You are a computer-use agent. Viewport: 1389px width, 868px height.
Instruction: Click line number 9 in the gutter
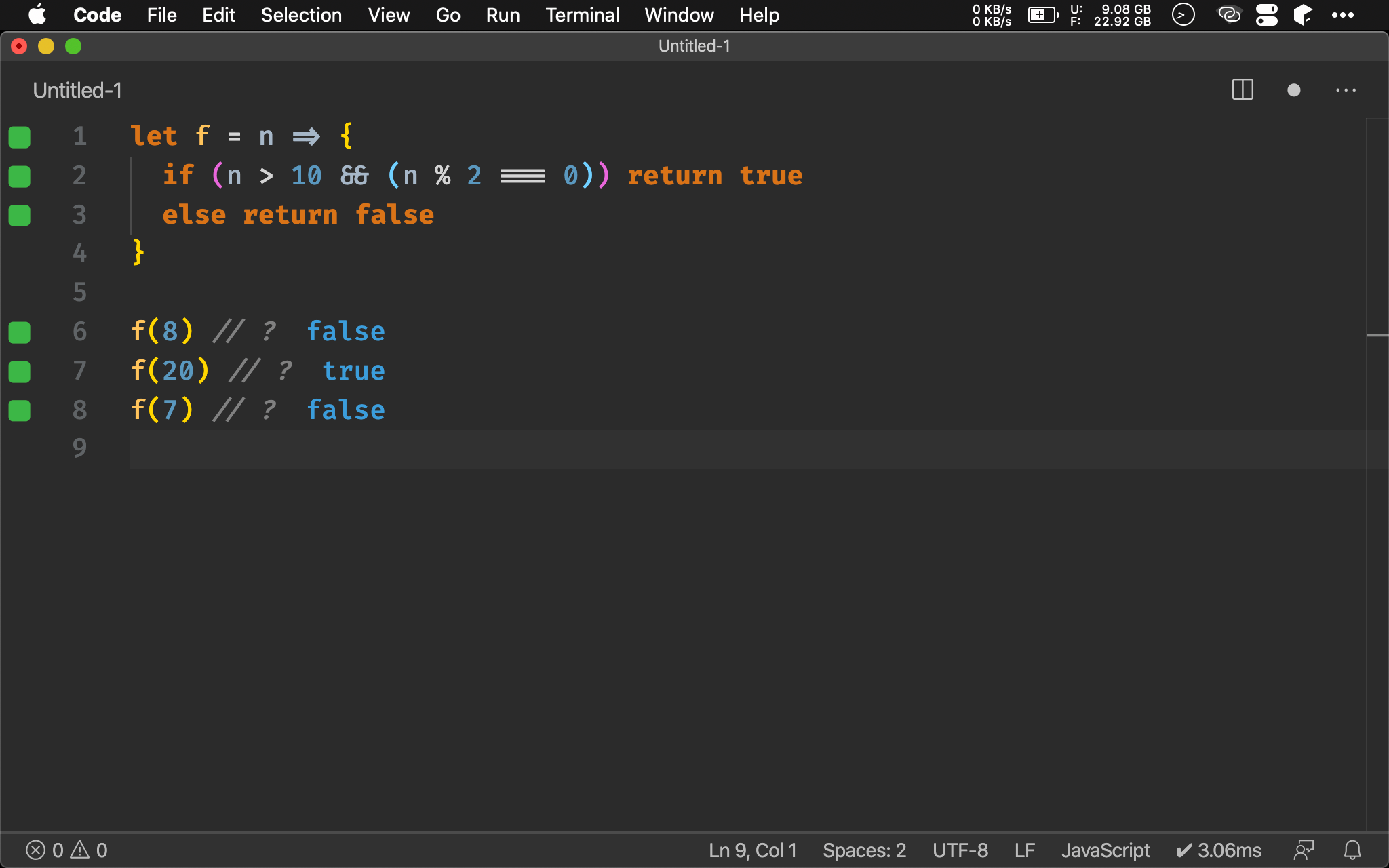79,448
